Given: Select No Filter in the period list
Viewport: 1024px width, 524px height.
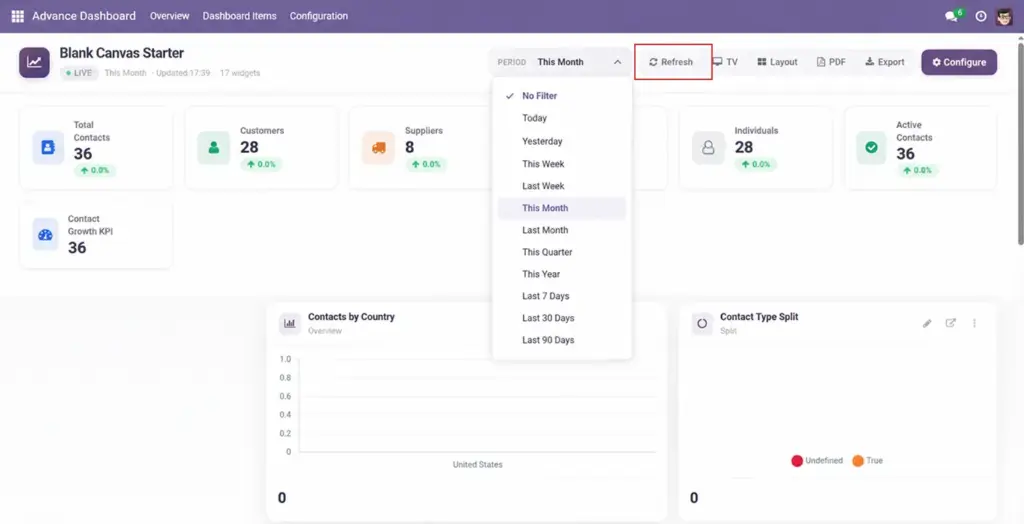Looking at the screenshot, I should click(x=562, y=96).
